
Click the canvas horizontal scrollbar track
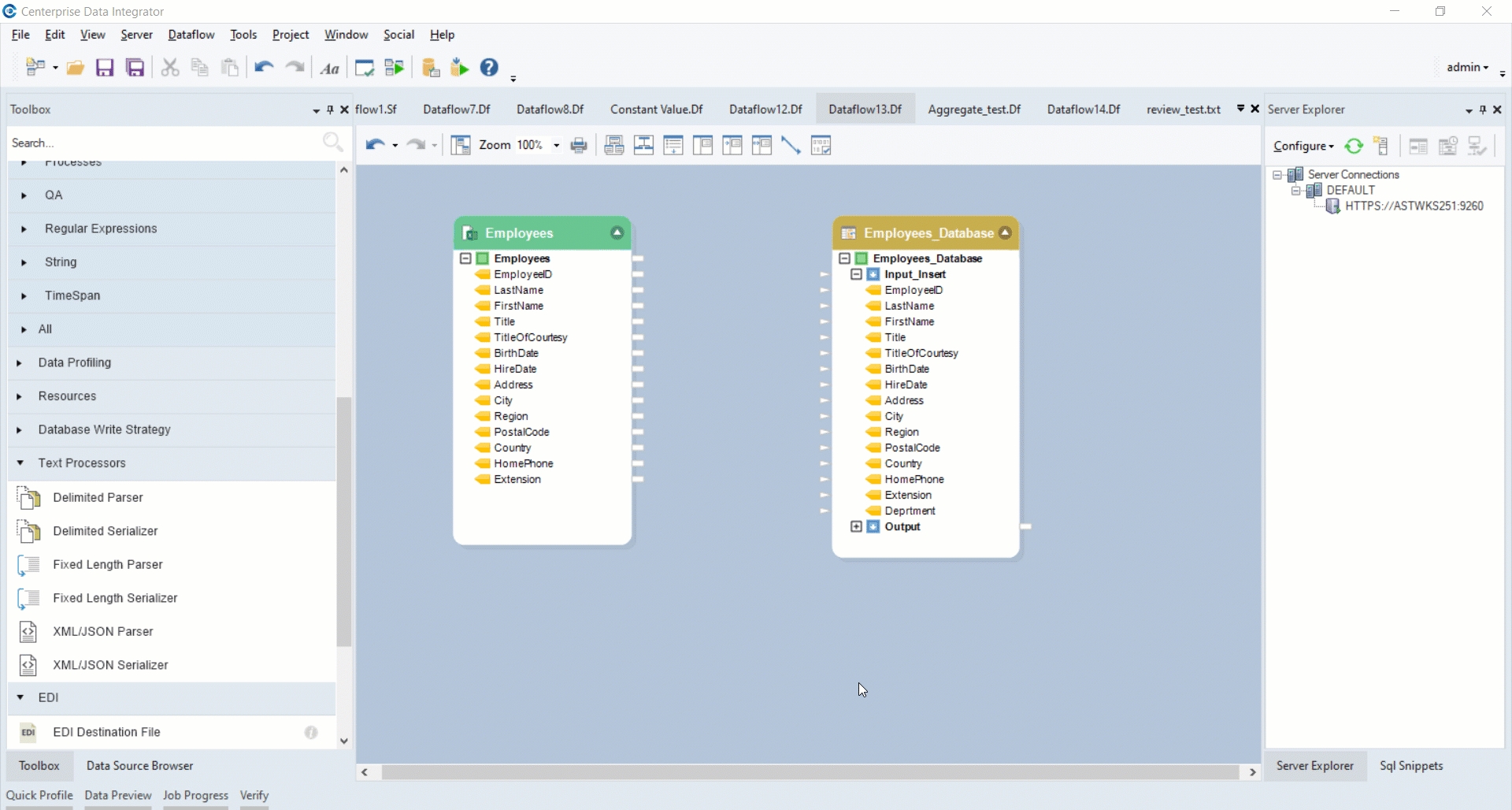click(810, 773)
